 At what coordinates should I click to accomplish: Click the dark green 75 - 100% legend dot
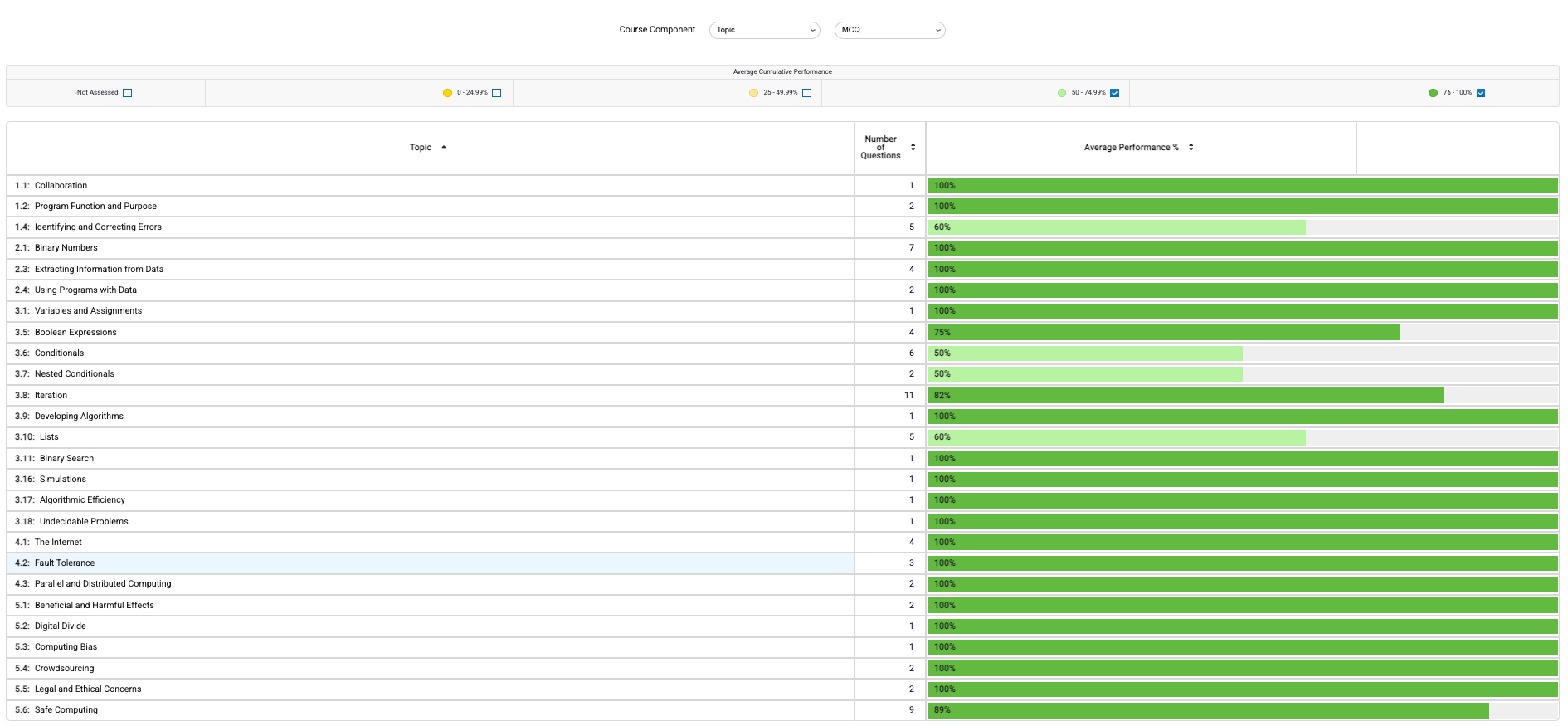(1433, 93)
